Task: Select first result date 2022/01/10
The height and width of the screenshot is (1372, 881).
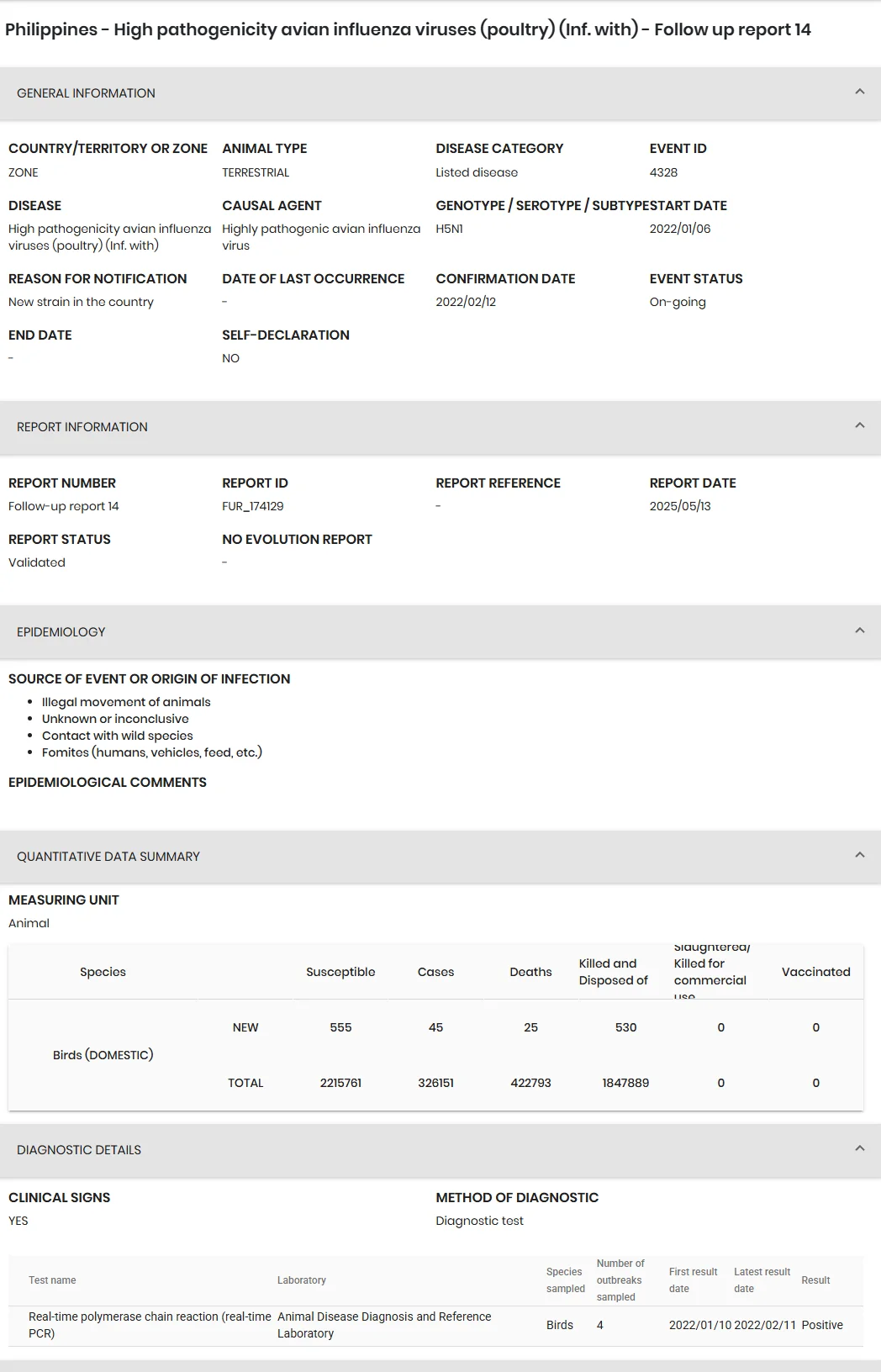Action: coord(700,1325)
